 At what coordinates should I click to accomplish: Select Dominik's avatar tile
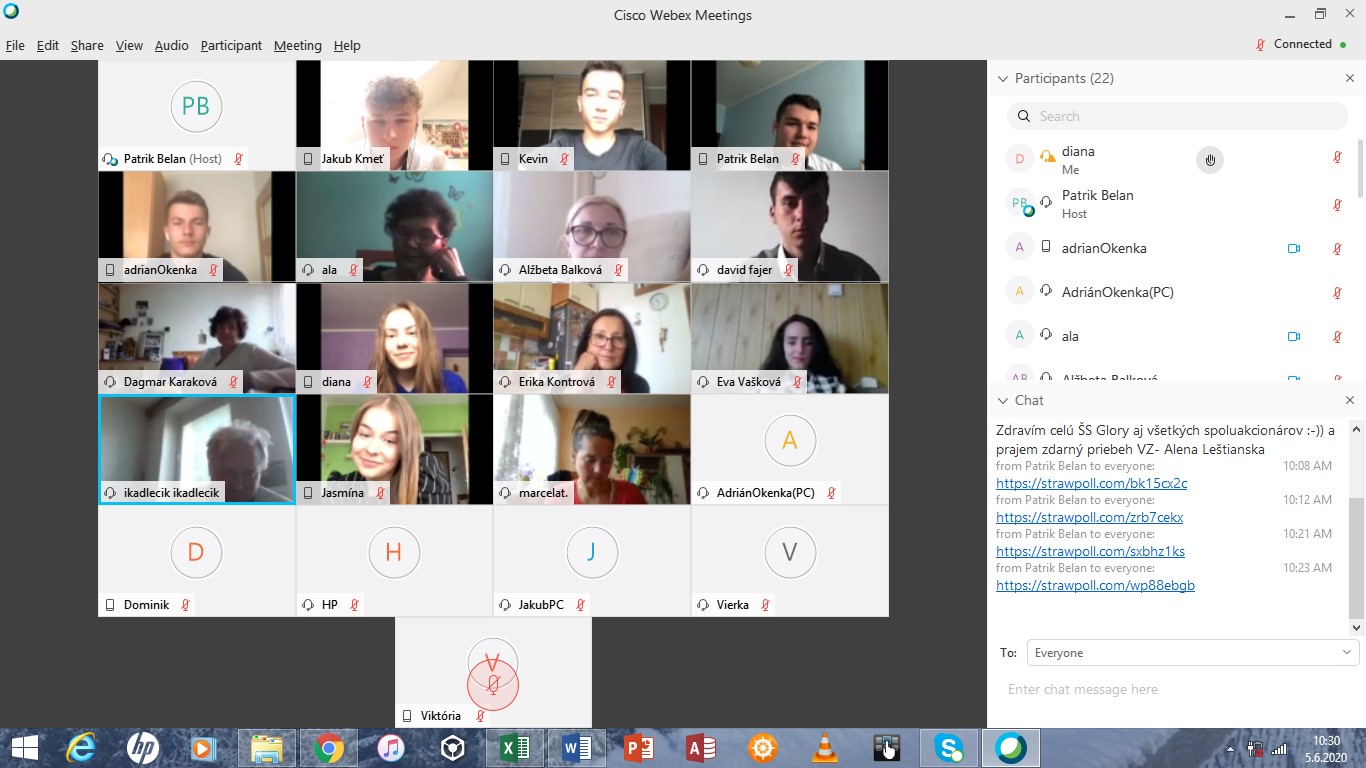click(197, 560)
